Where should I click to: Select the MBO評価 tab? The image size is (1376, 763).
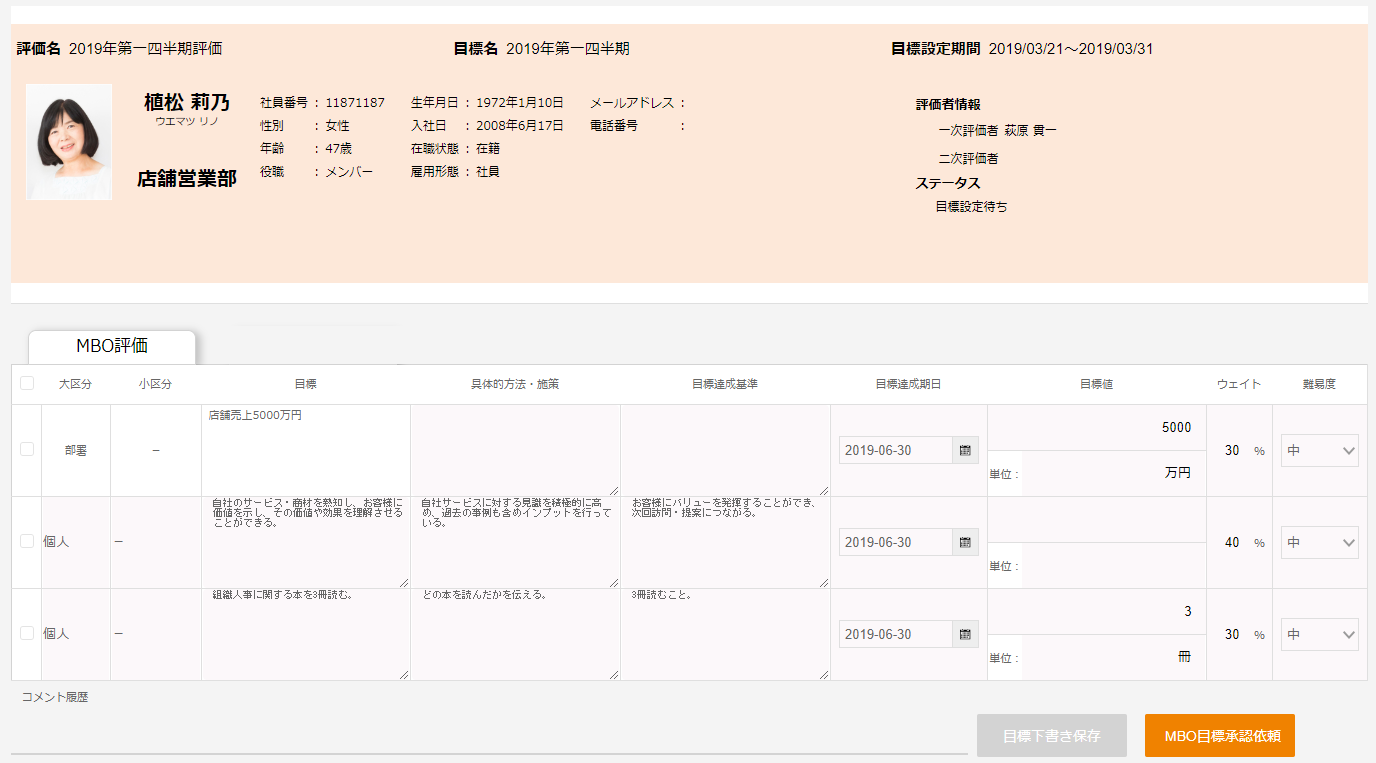(x=112, y=347)
